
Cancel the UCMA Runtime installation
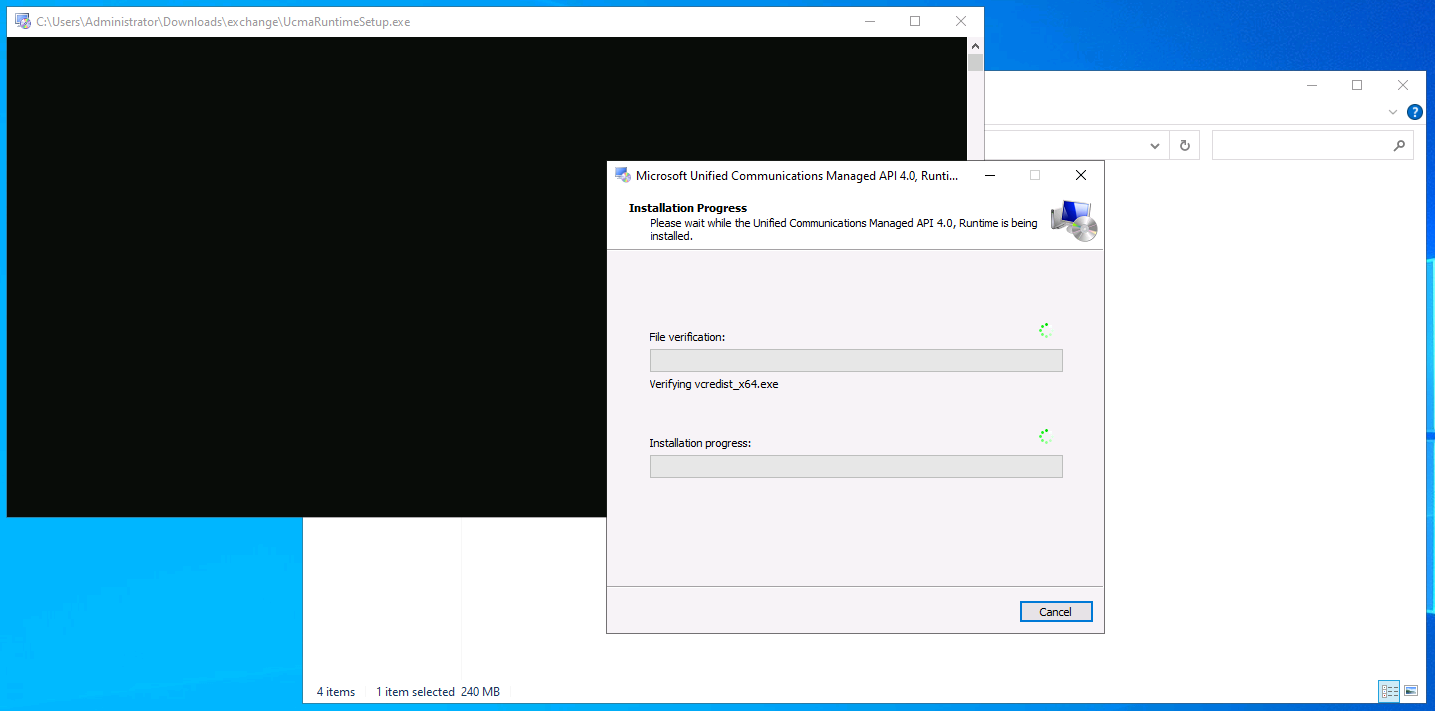point(1056,612)
